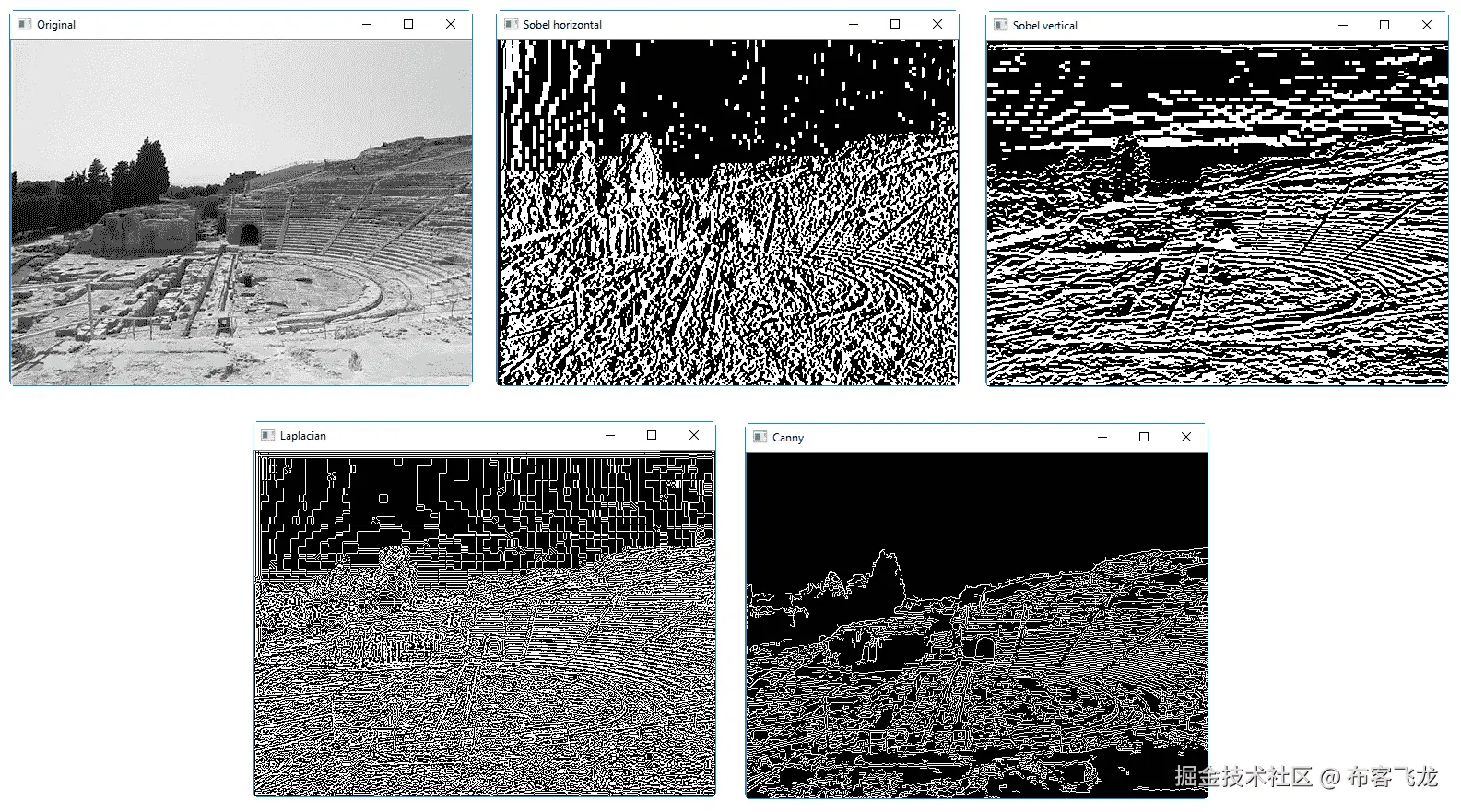The height and width of the screenshot is (812, 1461).
Task: Click the Laplacian edge image
Action: click(485, 623)
